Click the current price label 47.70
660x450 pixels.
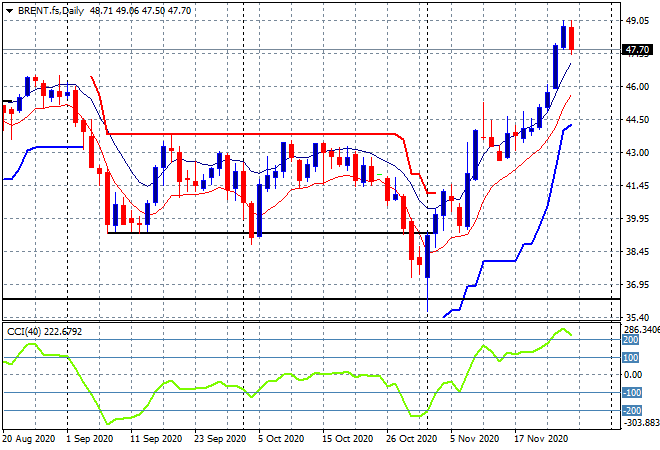[637, 50]
